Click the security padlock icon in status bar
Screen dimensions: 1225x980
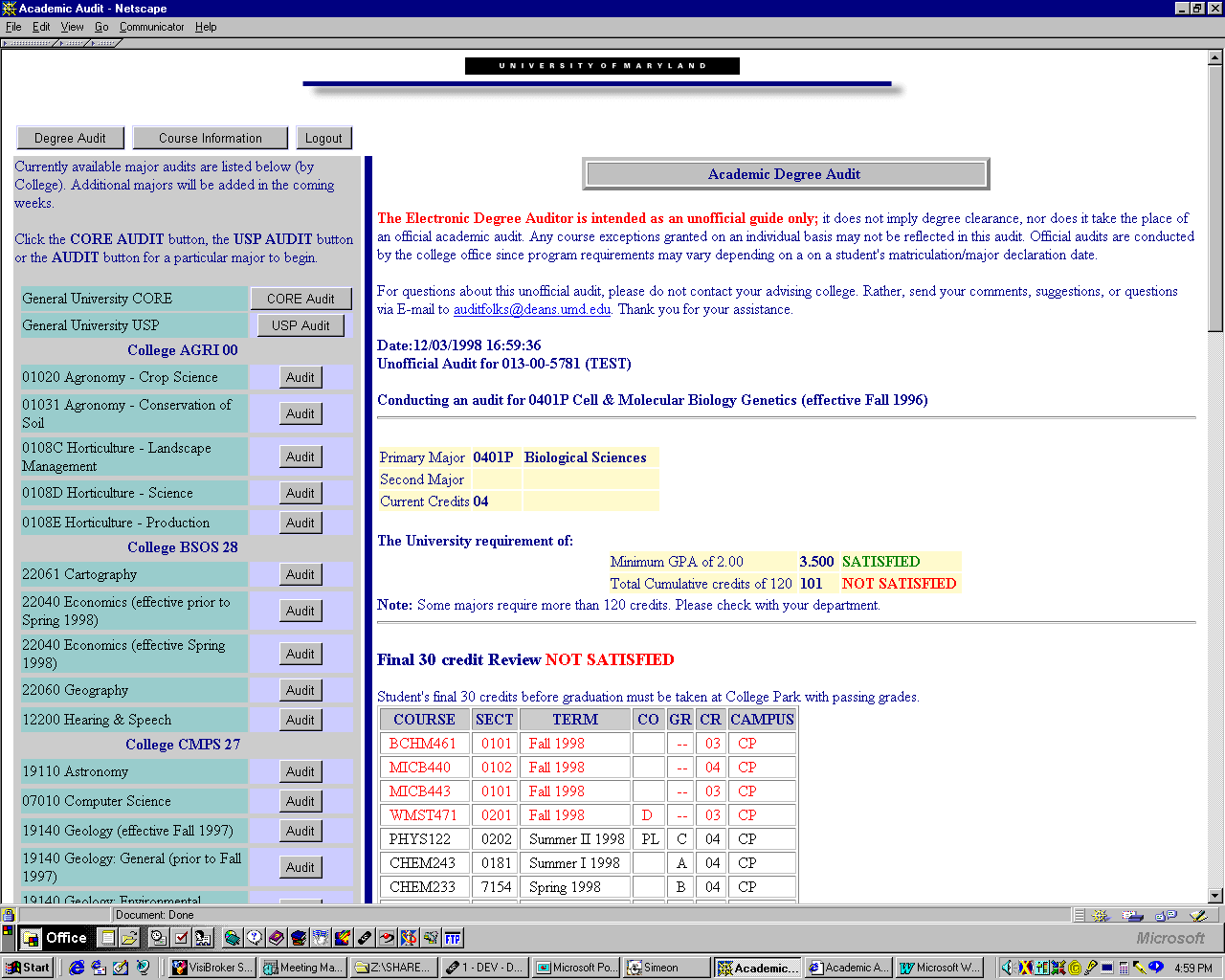click(x=9, y=915)
